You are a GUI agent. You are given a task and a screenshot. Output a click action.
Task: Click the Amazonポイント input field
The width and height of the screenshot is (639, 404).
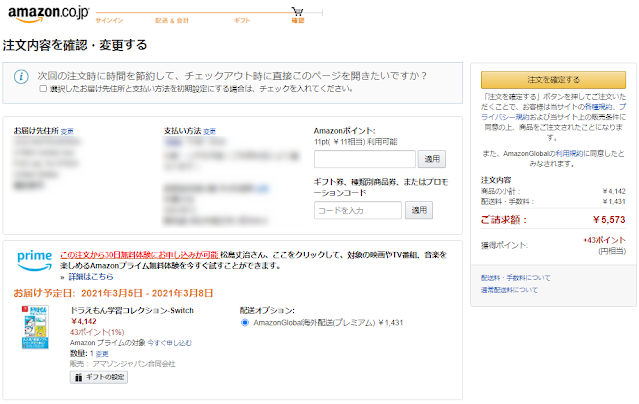click(365, 159)
